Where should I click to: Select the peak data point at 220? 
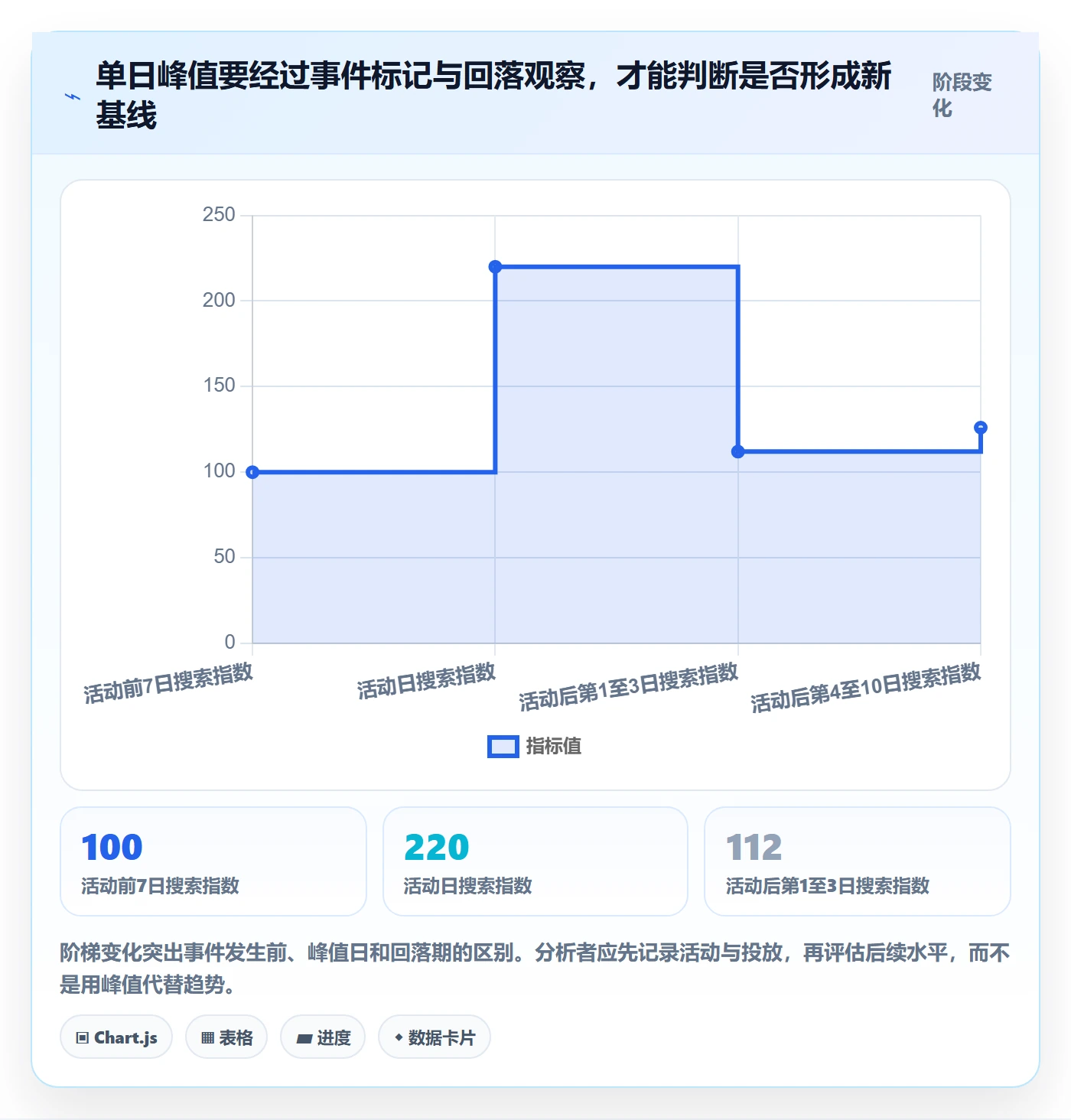(495, 267)
